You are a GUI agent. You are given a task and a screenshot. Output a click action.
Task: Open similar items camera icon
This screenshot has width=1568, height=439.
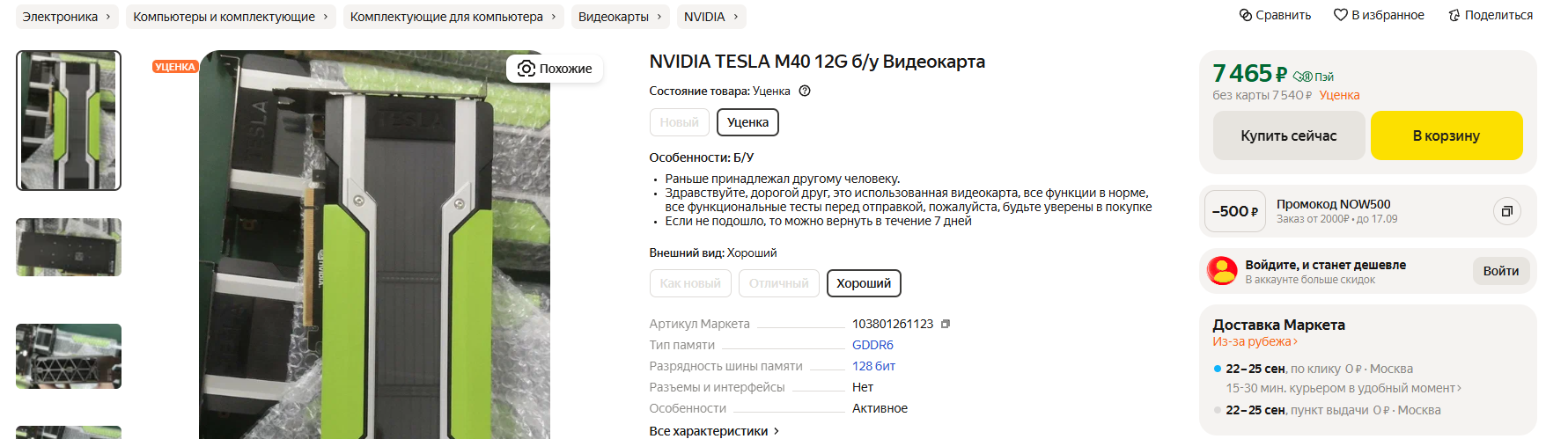click(526, 69)
